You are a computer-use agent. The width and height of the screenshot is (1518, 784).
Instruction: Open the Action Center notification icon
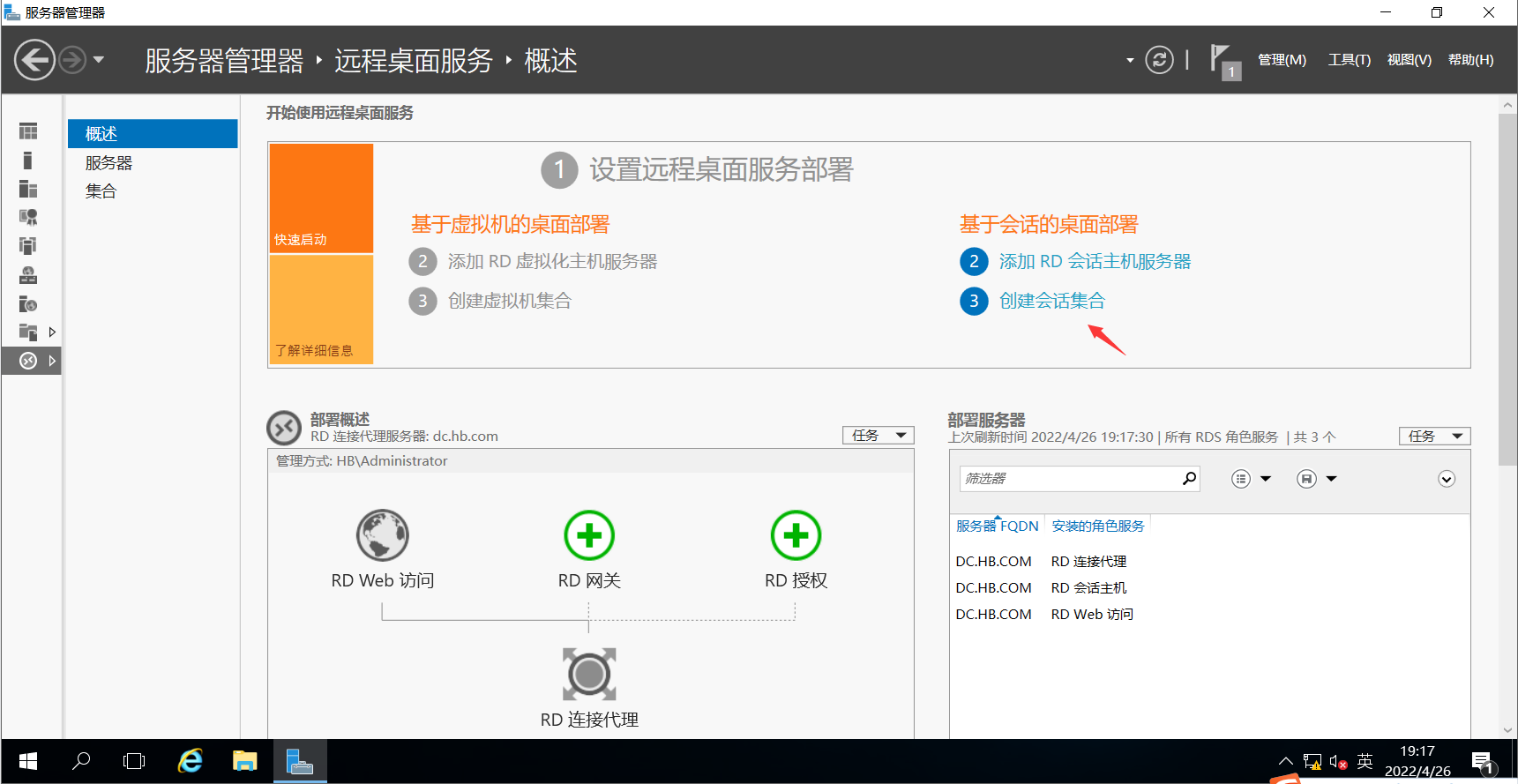(x=1483, y=763)
